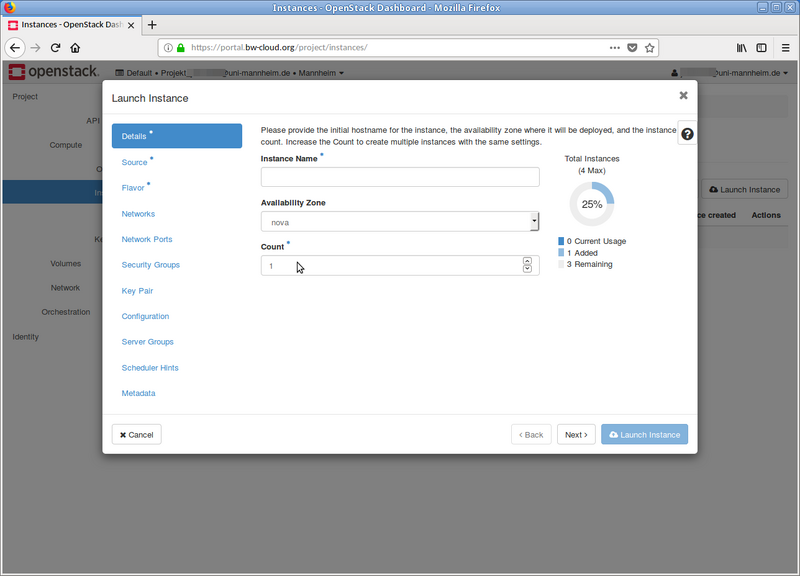Open the Firefox sidebars icon

click(x=761, y=47)
